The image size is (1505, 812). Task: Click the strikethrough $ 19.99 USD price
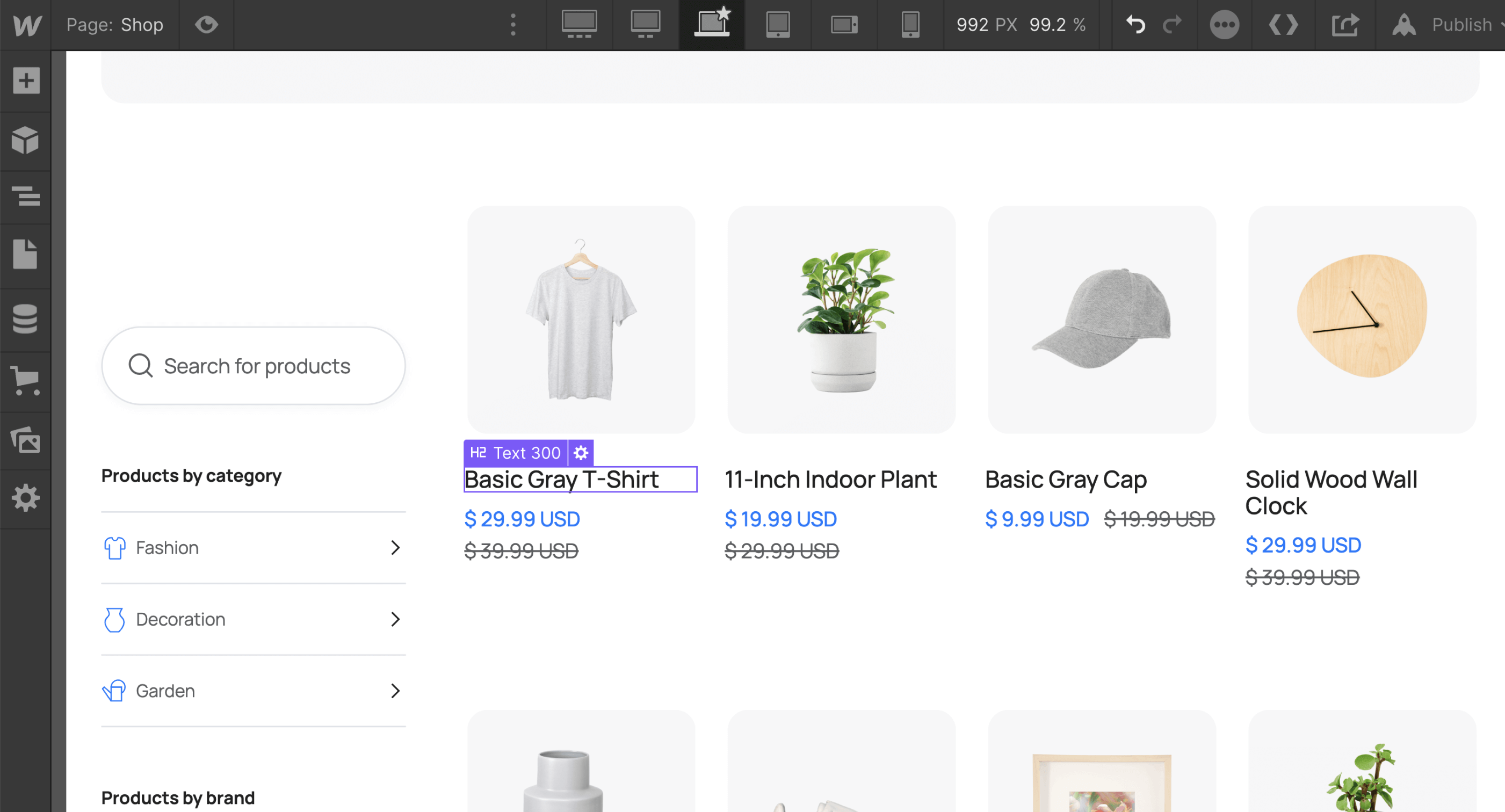click(x=1159, y=519)
